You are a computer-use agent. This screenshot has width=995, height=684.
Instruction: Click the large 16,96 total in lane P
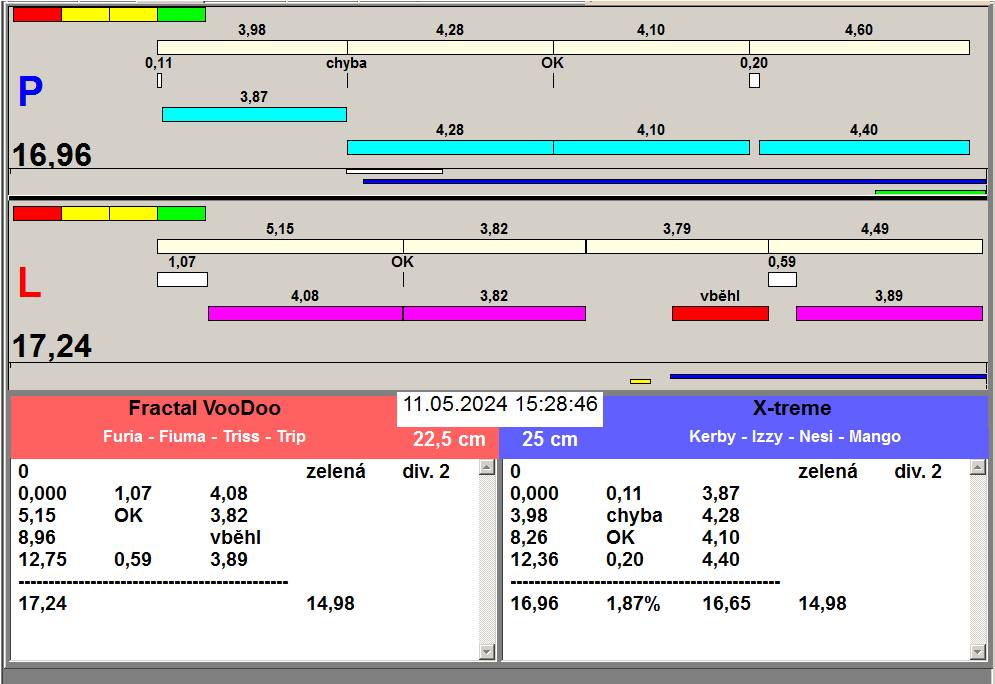tap(52, 155)
